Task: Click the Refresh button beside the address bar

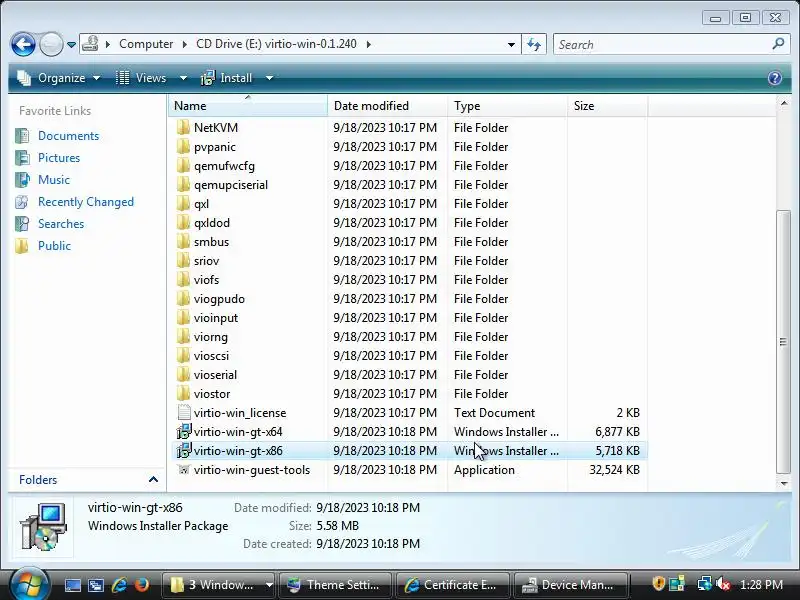Action: coord(534,44)
